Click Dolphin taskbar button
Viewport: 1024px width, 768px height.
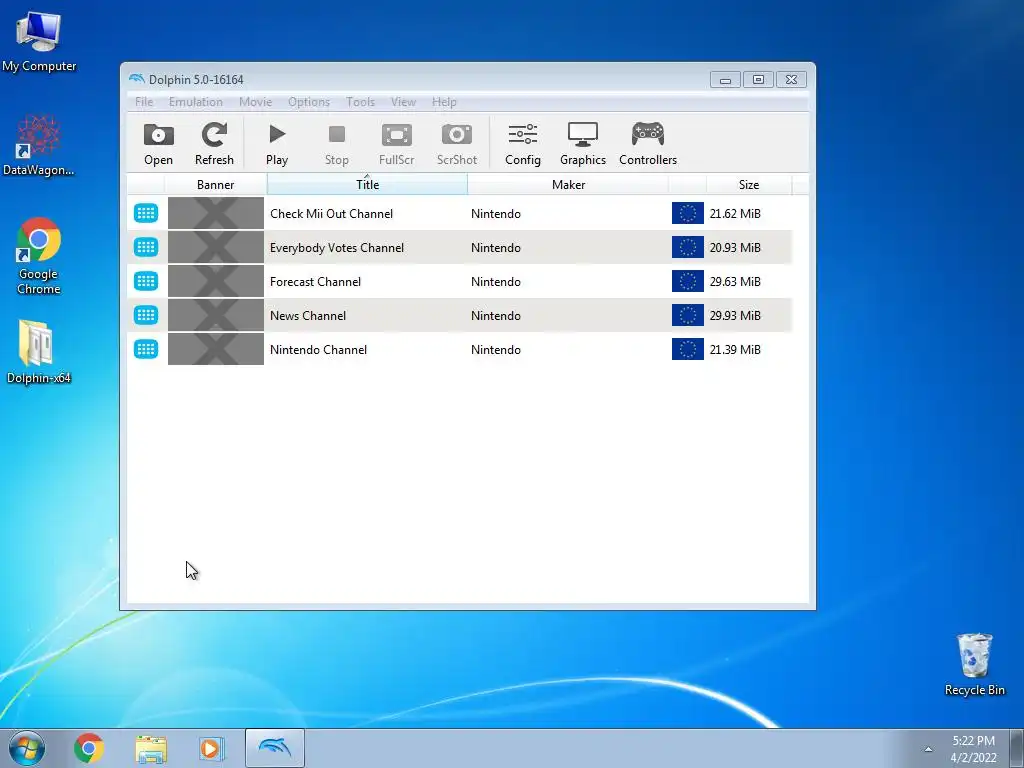coord(274,748)
